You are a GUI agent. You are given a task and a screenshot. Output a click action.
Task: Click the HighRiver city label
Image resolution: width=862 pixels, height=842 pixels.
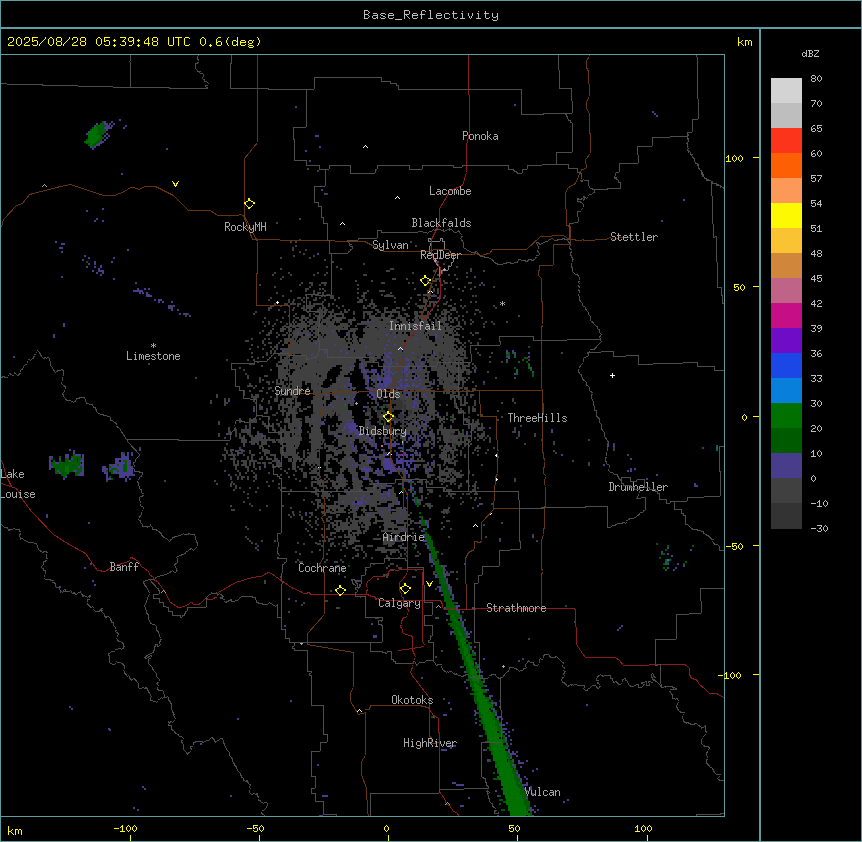point(430,743)
